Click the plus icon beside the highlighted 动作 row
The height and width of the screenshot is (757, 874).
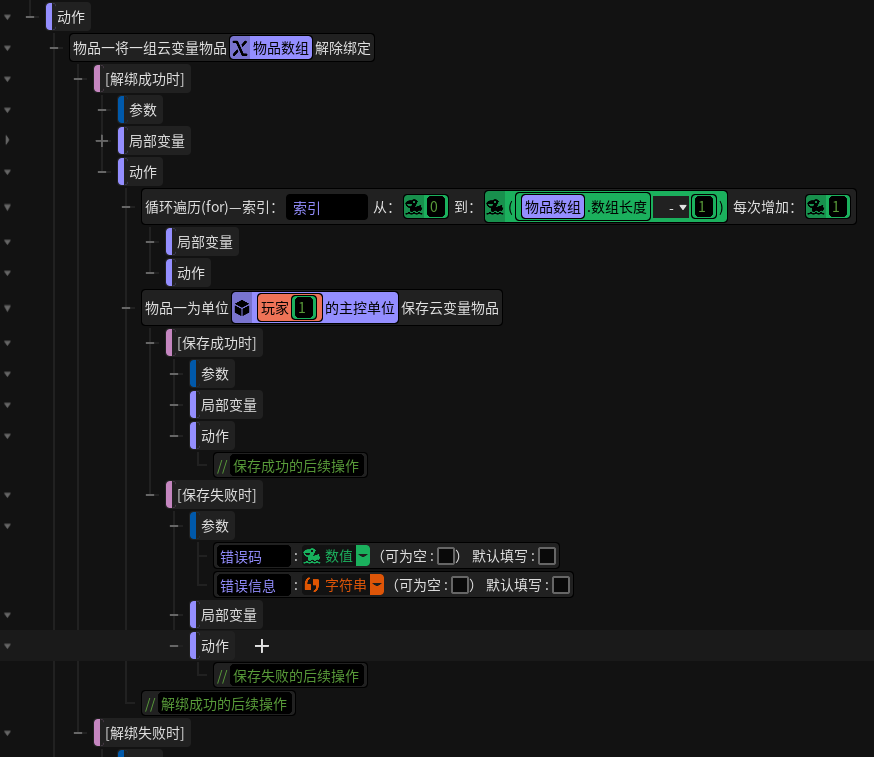pyautogui.click(x=261, y=646)
